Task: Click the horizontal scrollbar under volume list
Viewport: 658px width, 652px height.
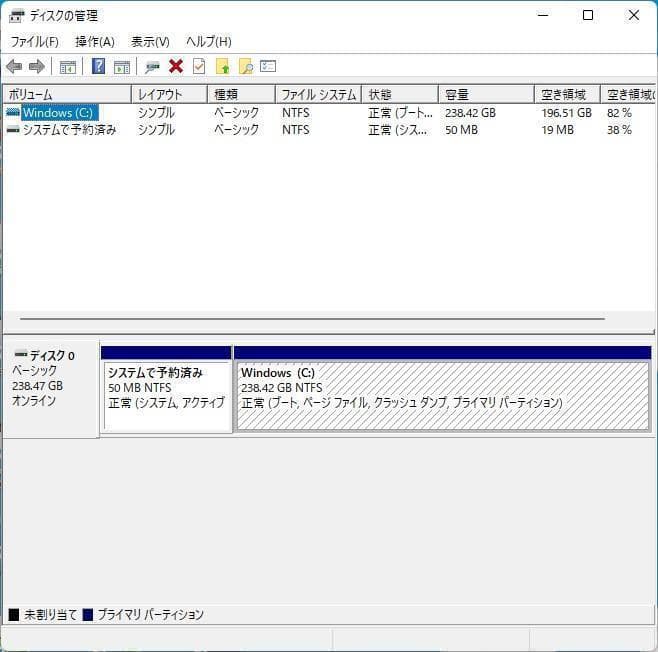Action: point(312,319)
